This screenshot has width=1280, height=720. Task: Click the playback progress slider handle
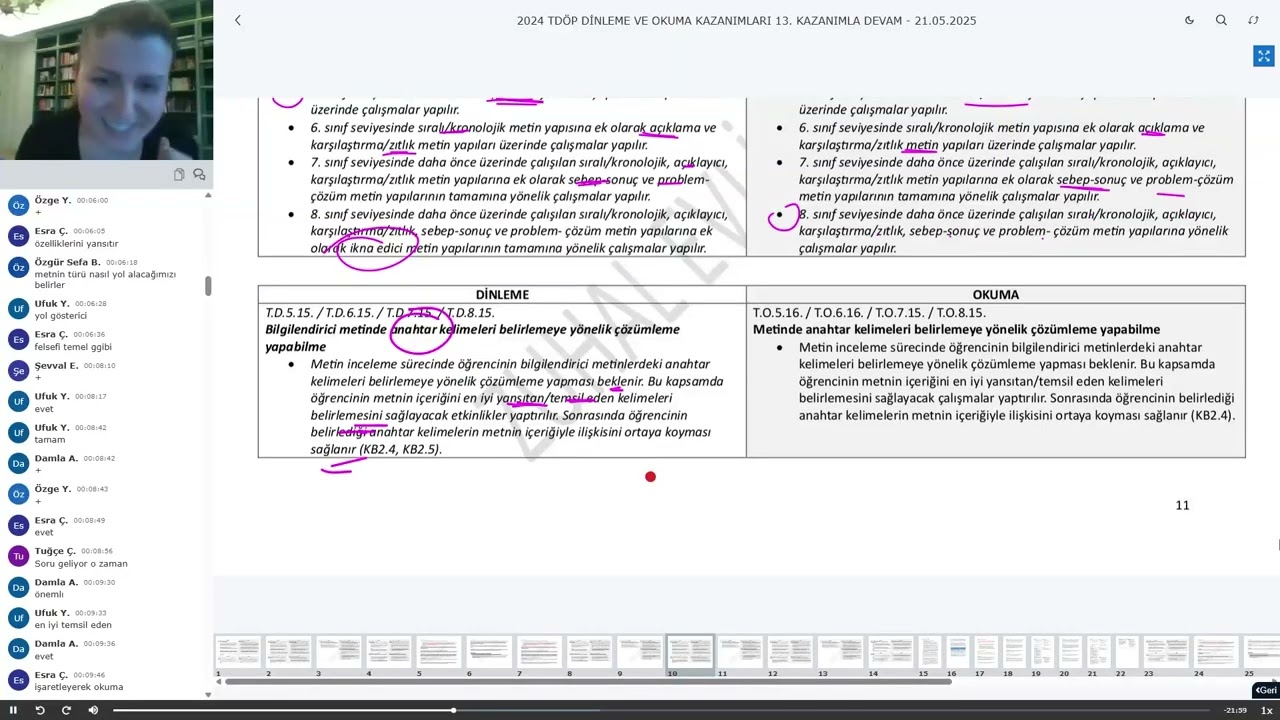click(453, 710)
